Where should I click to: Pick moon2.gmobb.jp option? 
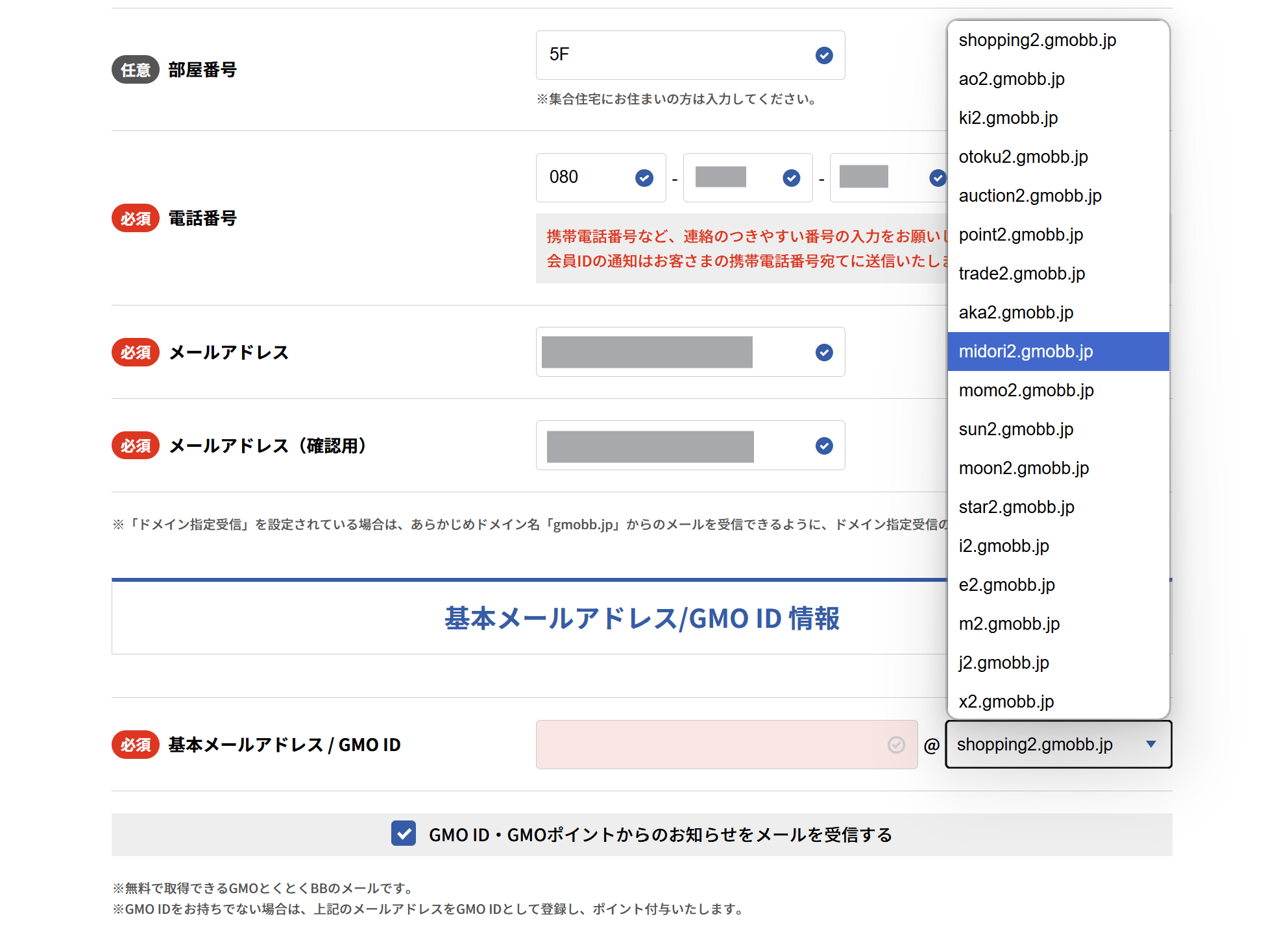(x=1058, y=468)
